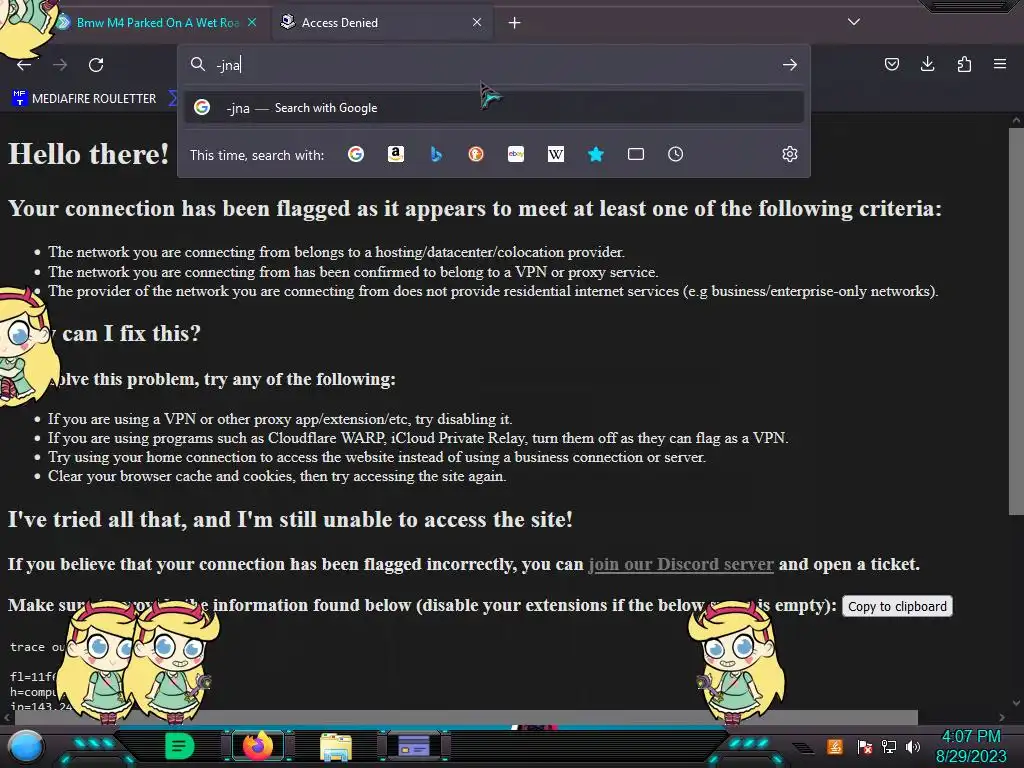Open File Explorer from taskbar
The image size is (1024, 768).
tap(336, 746)
